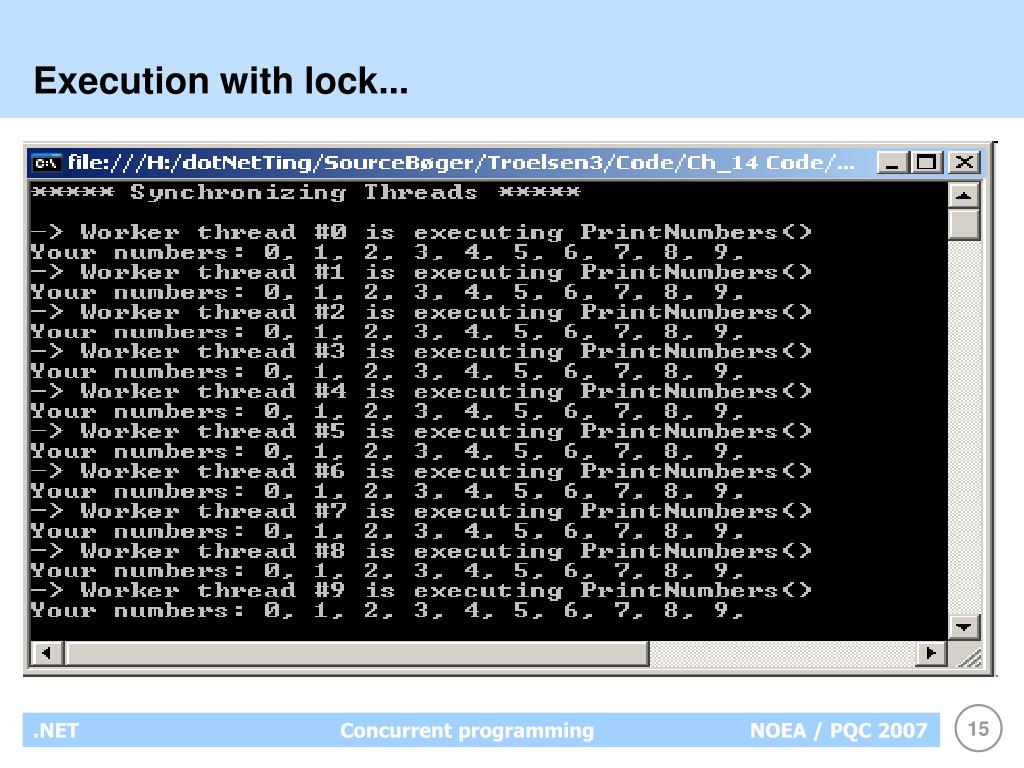Click the horizontal scrollbar right arrow
1024x768 pixels.
tap(931, 652)
